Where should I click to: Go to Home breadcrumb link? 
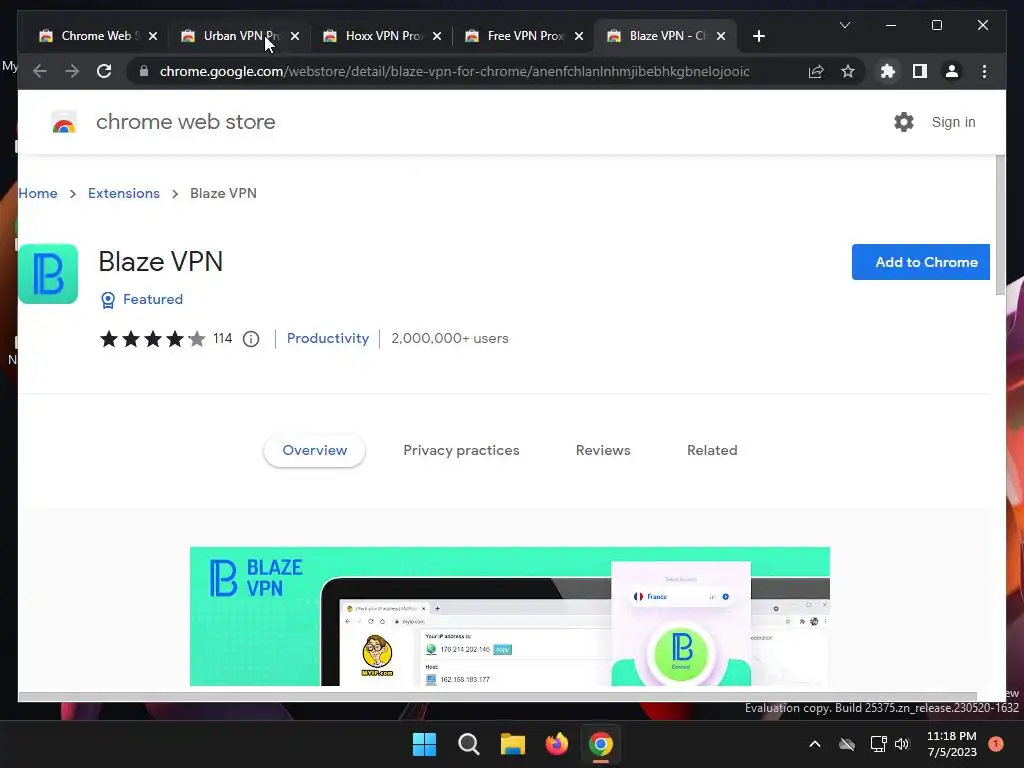38,193
